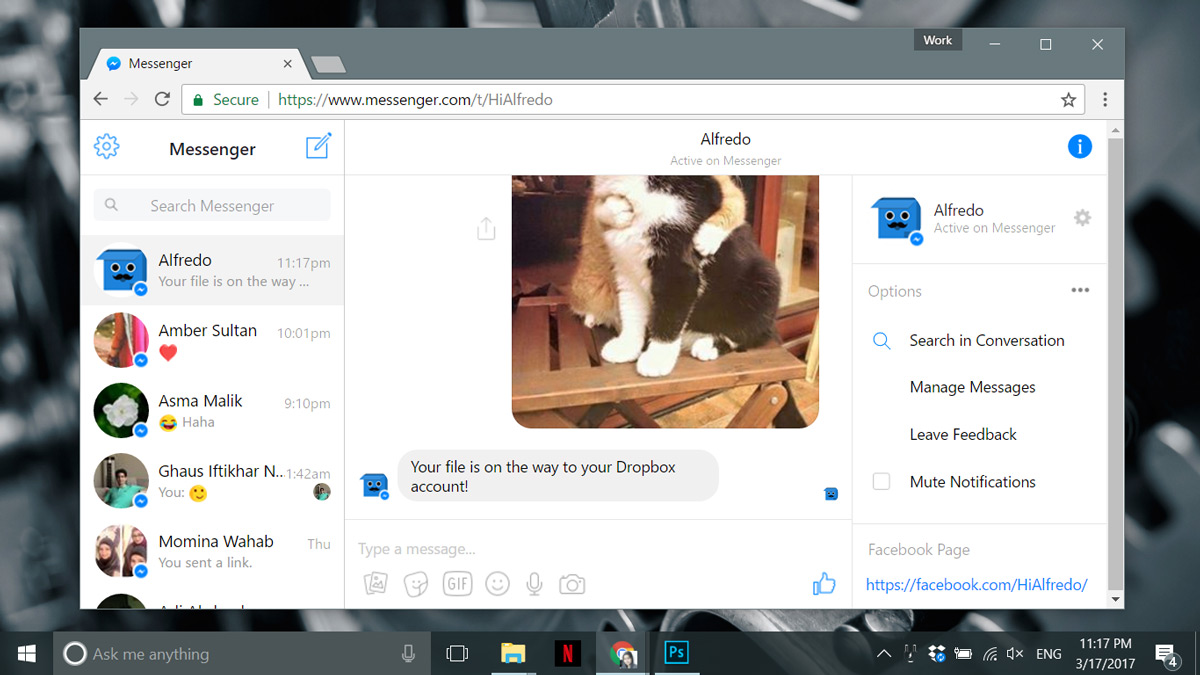Close the Messenger tab
The width and height of the screenshot is (1200, 675).
click(x=288, y=63)
